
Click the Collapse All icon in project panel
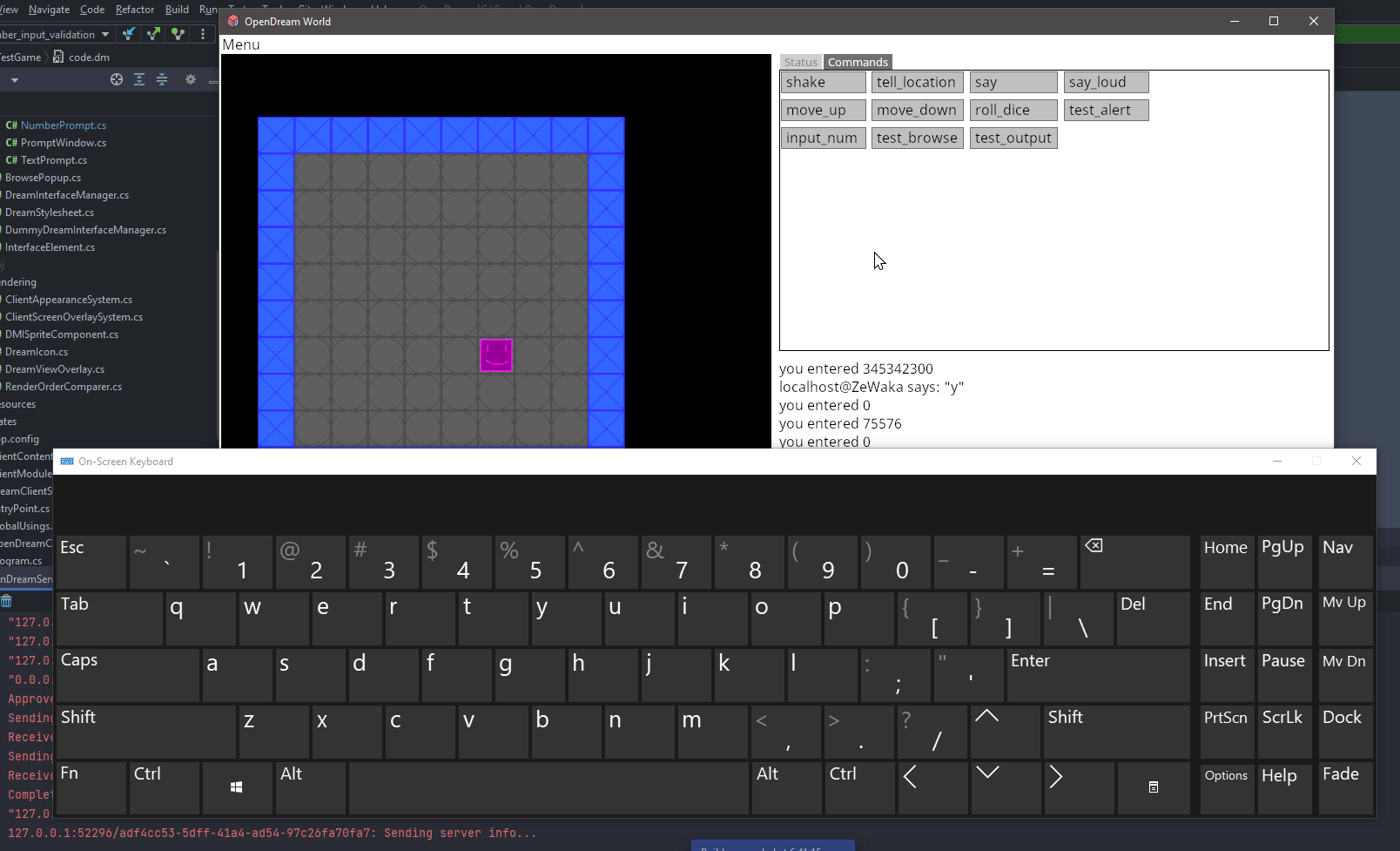tap(162, 79)
